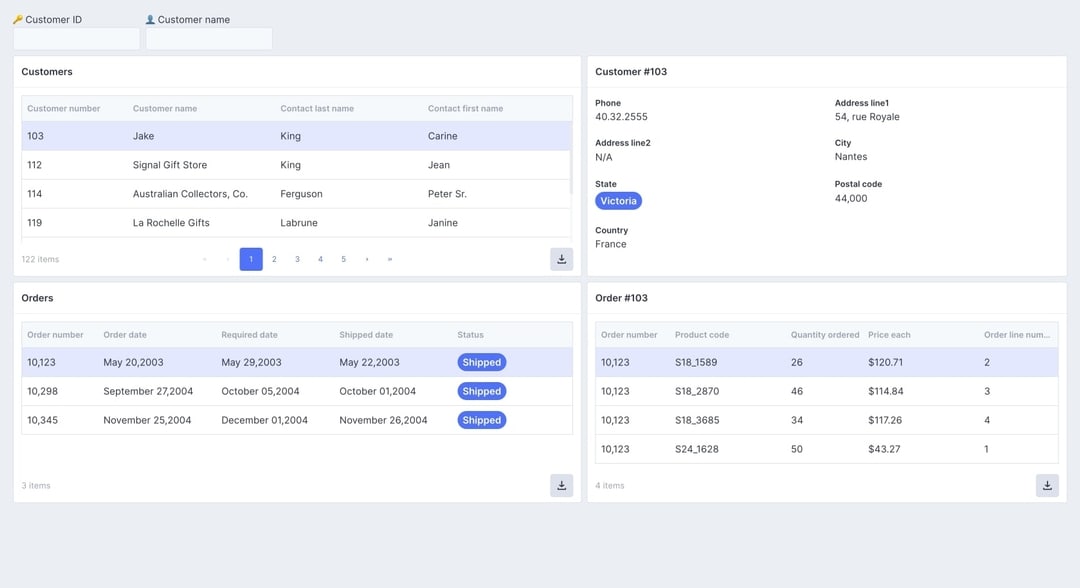Screen dimensions: 1080x588
Task: Select page 3 in Customers pagination
Action: coord(298,260)
